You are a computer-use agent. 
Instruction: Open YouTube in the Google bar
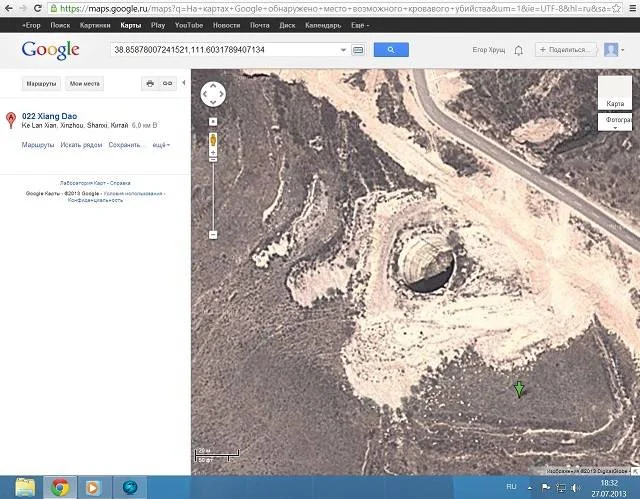pyautogui.click(x=189, y=25)
